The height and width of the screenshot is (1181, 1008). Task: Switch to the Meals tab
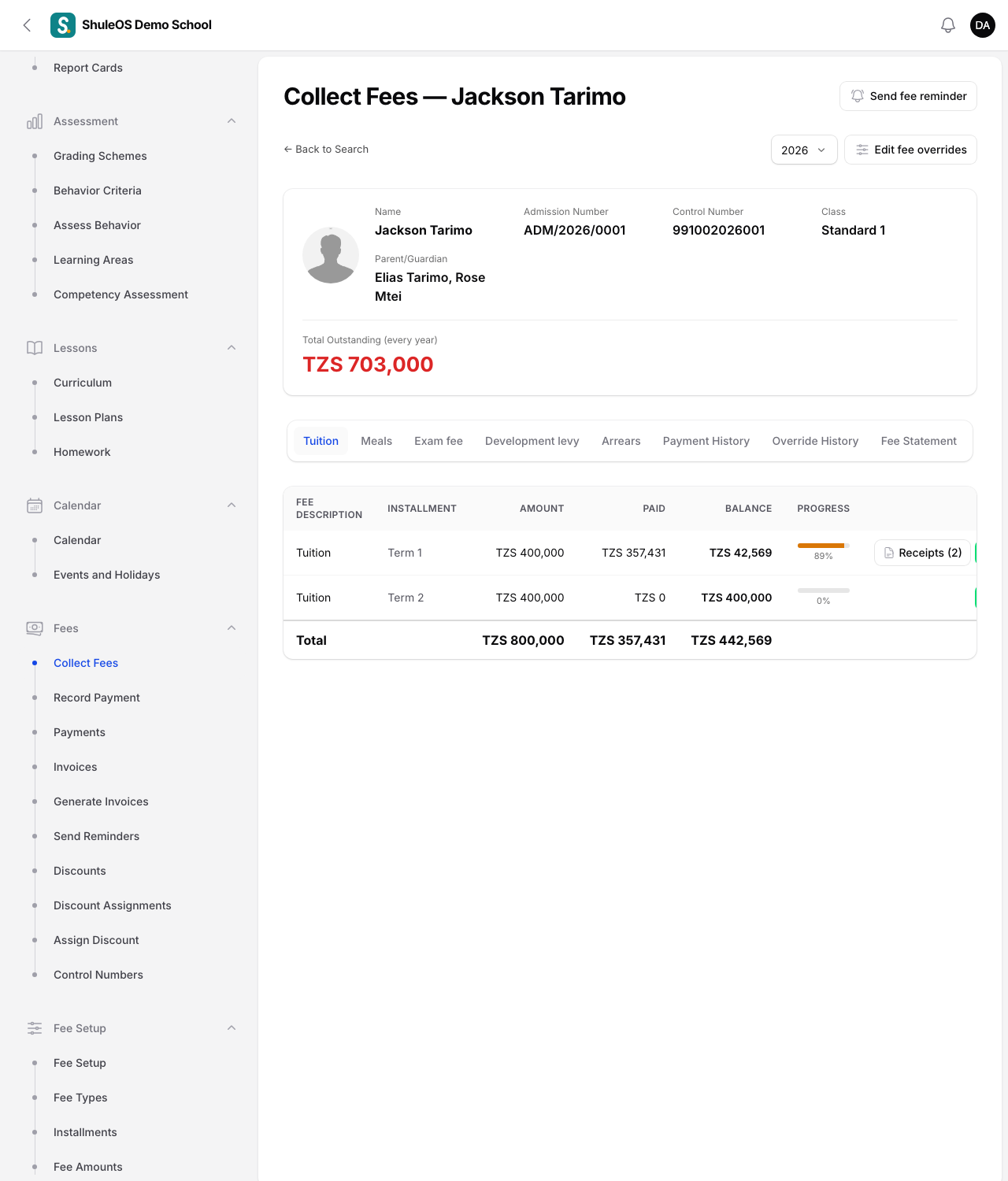pos(376,441)
